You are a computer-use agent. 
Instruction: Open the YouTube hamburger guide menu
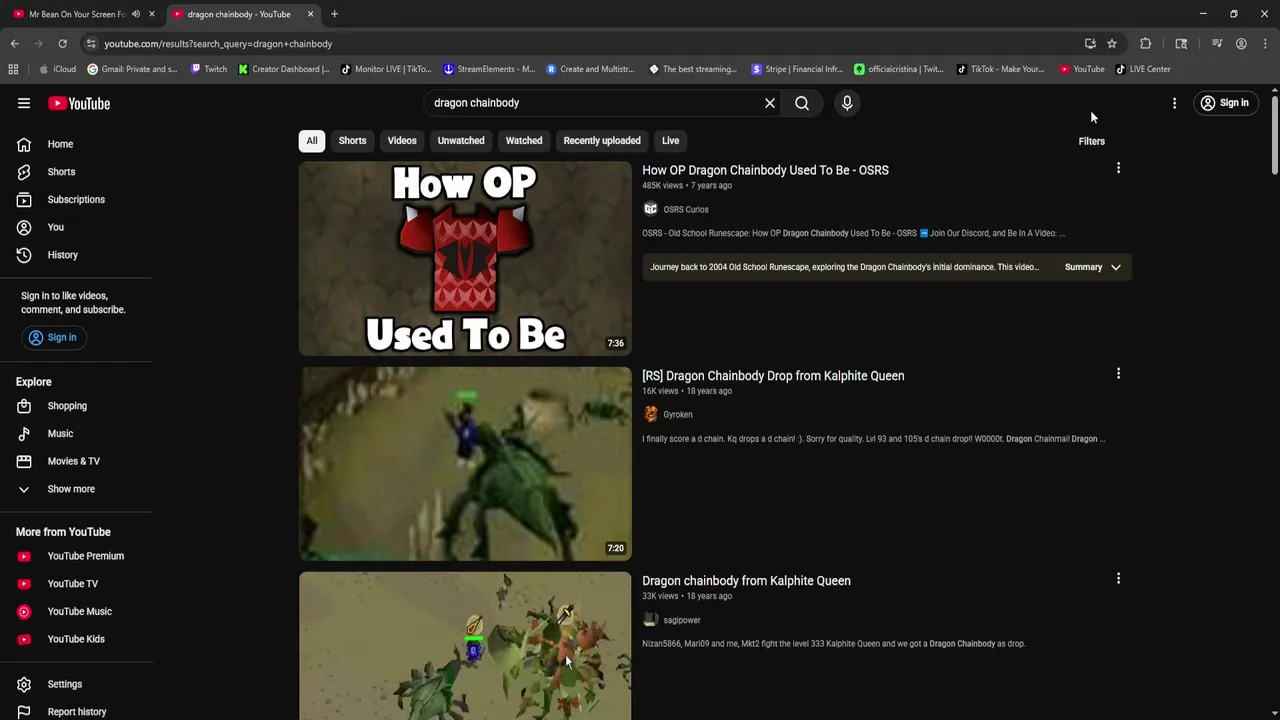[x=24, y=103]
